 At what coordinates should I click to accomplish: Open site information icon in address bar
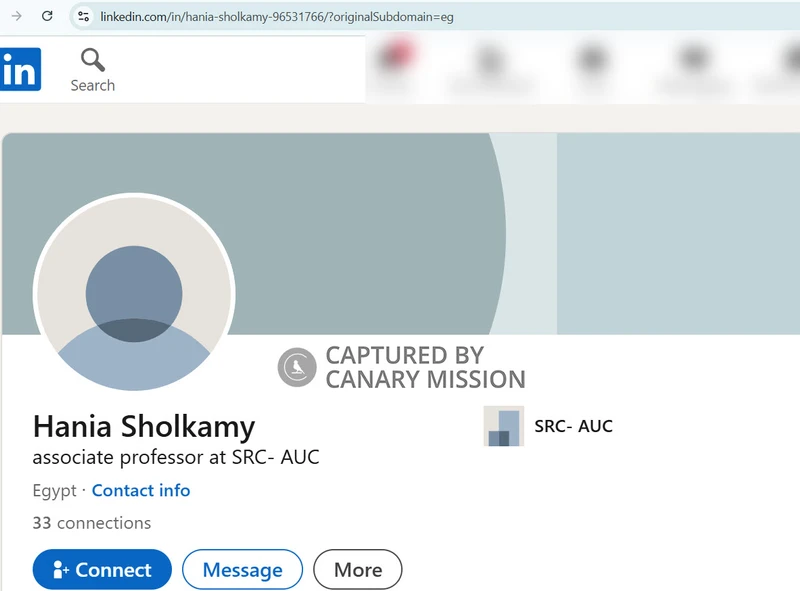[83, 17]
